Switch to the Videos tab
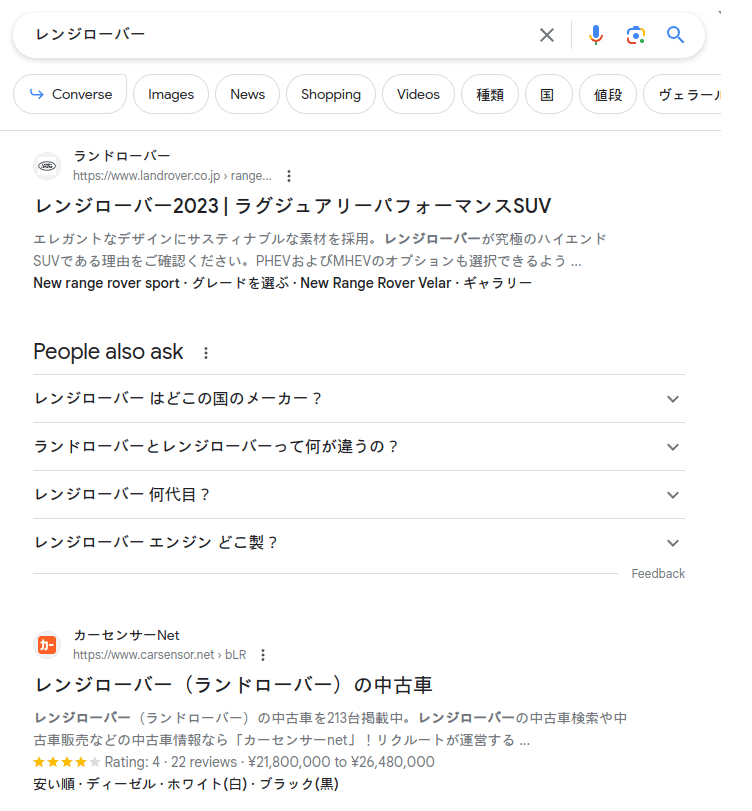Image resolution: width=752 pixels, height=811 pixels. [x=418, y=94]
